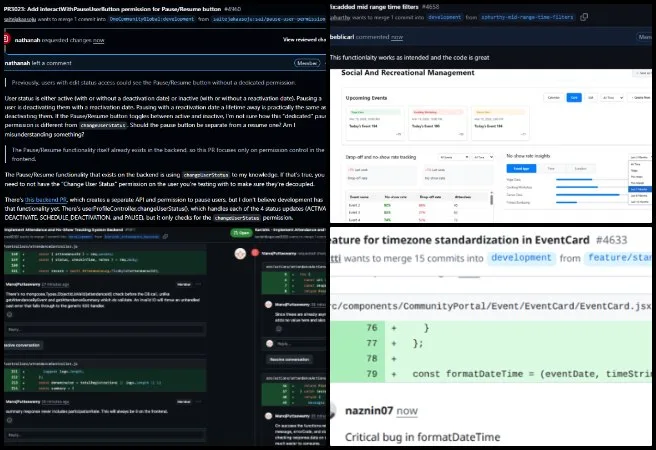Click the EventCard.jsx file path header
Screen dimensions: 656x450
491,306
